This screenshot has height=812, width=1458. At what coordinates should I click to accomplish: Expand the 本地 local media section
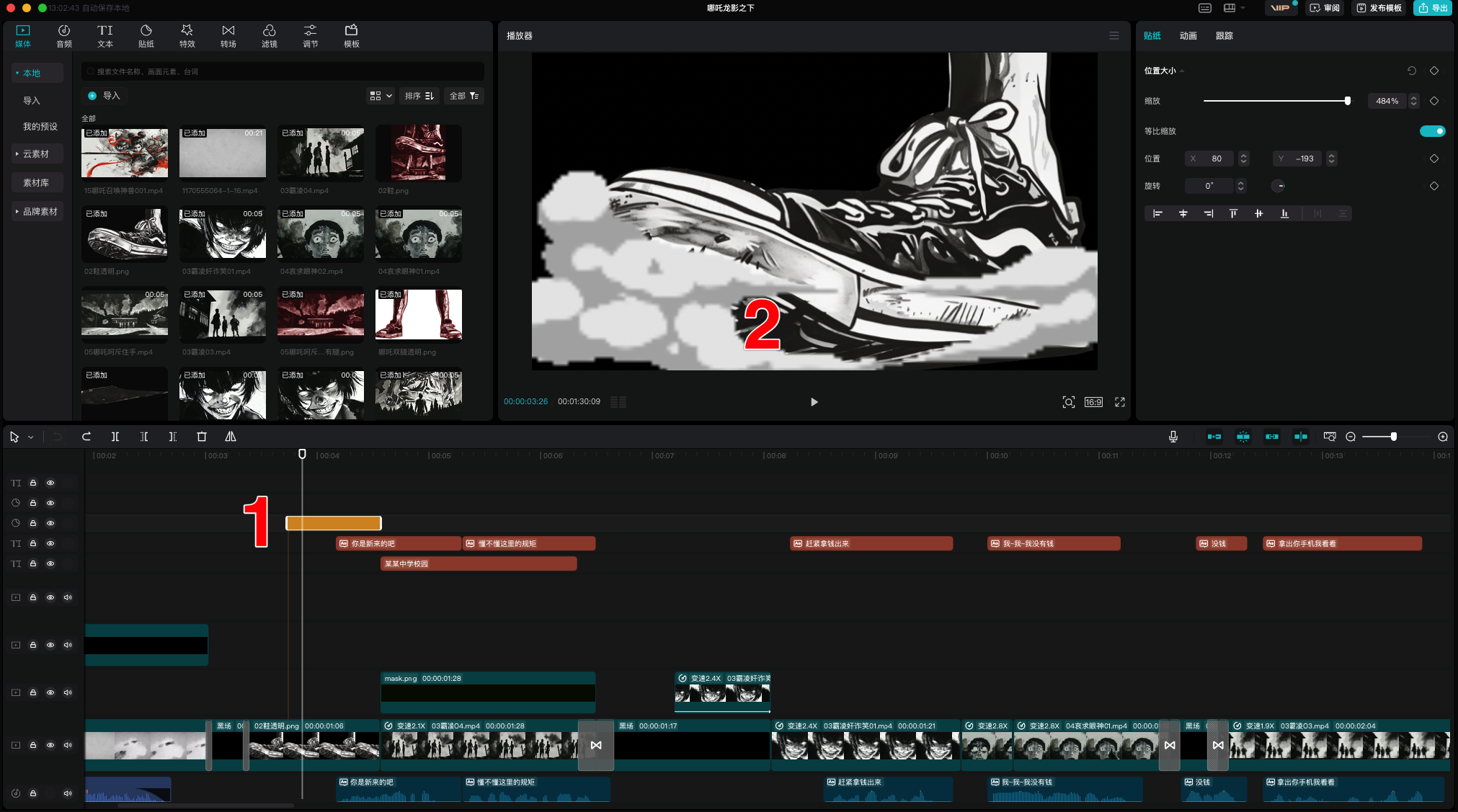pos(37,73)
